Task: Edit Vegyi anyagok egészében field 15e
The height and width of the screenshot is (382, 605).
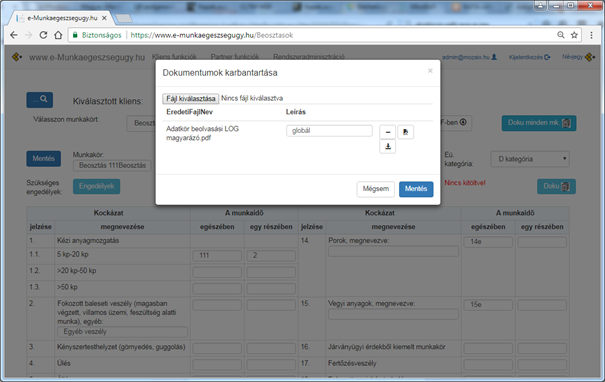Action: tap(488, 305)
